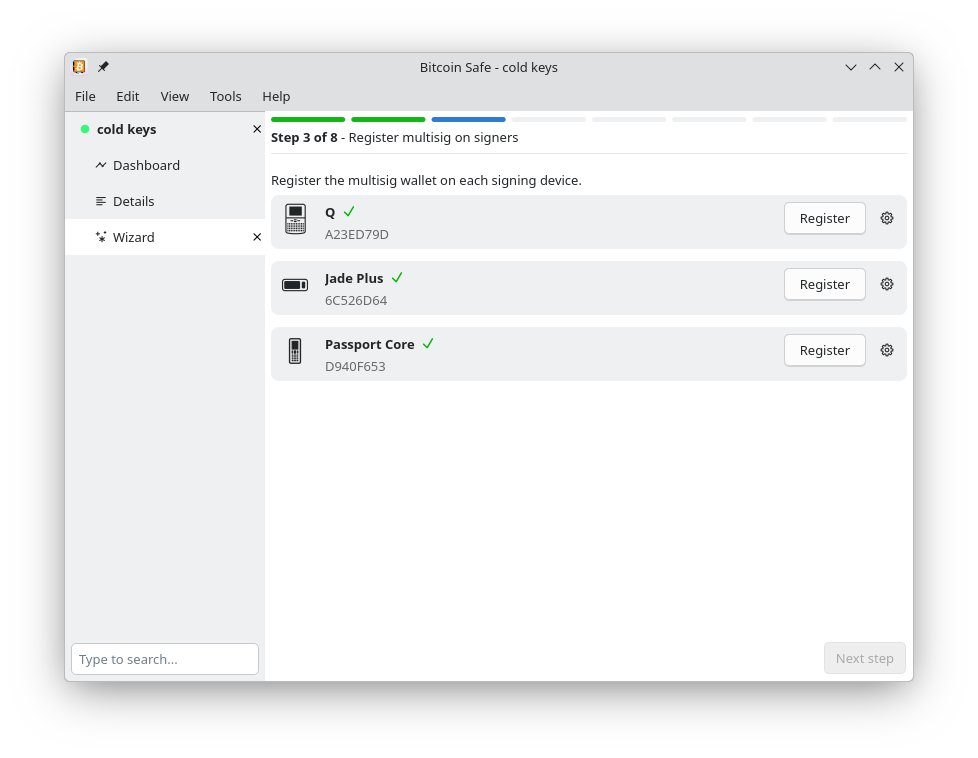Click fingerprint 6C526D64 text
978x758 pixels.
tap(356, 301)
